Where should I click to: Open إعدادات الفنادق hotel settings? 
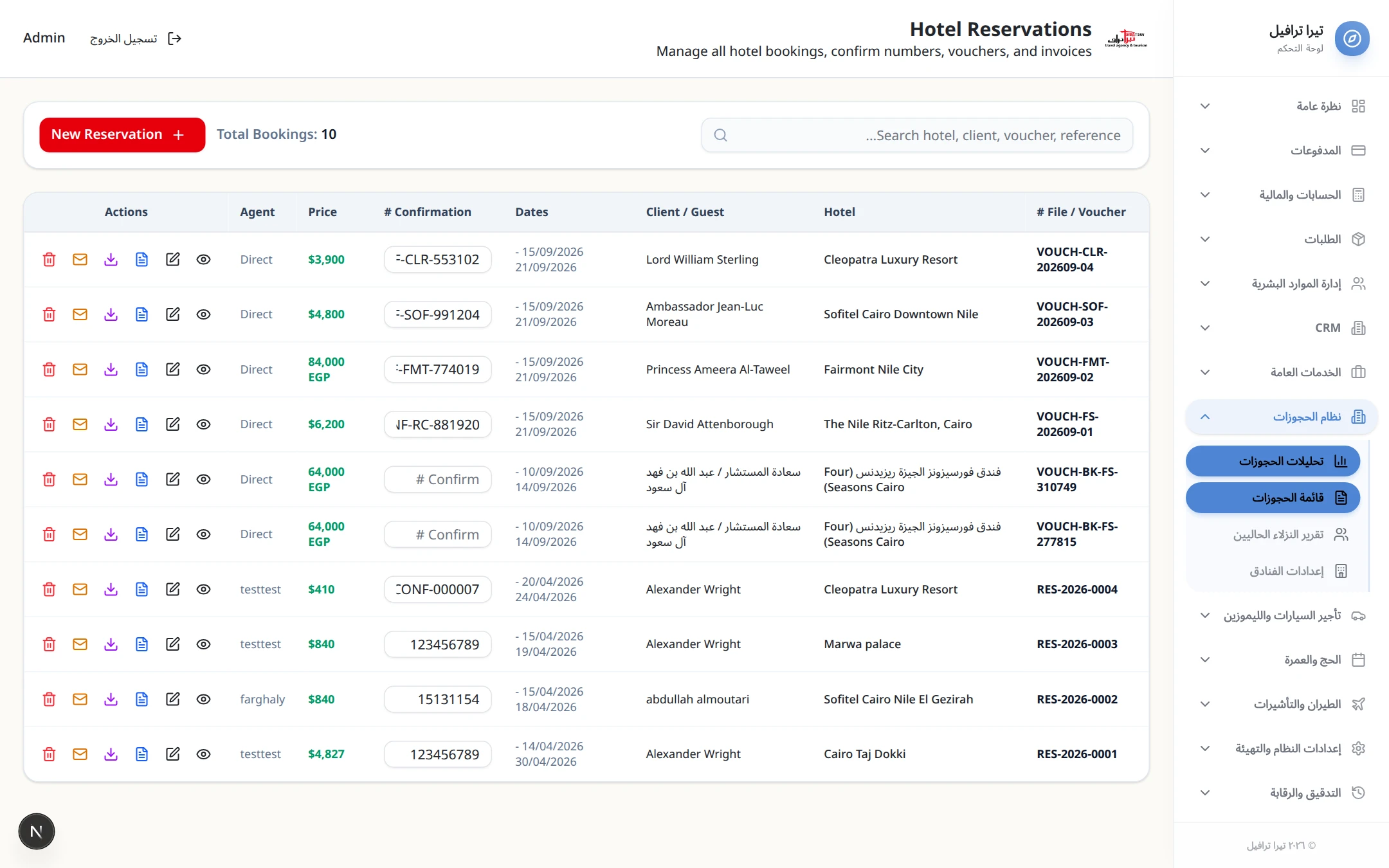1273,571
